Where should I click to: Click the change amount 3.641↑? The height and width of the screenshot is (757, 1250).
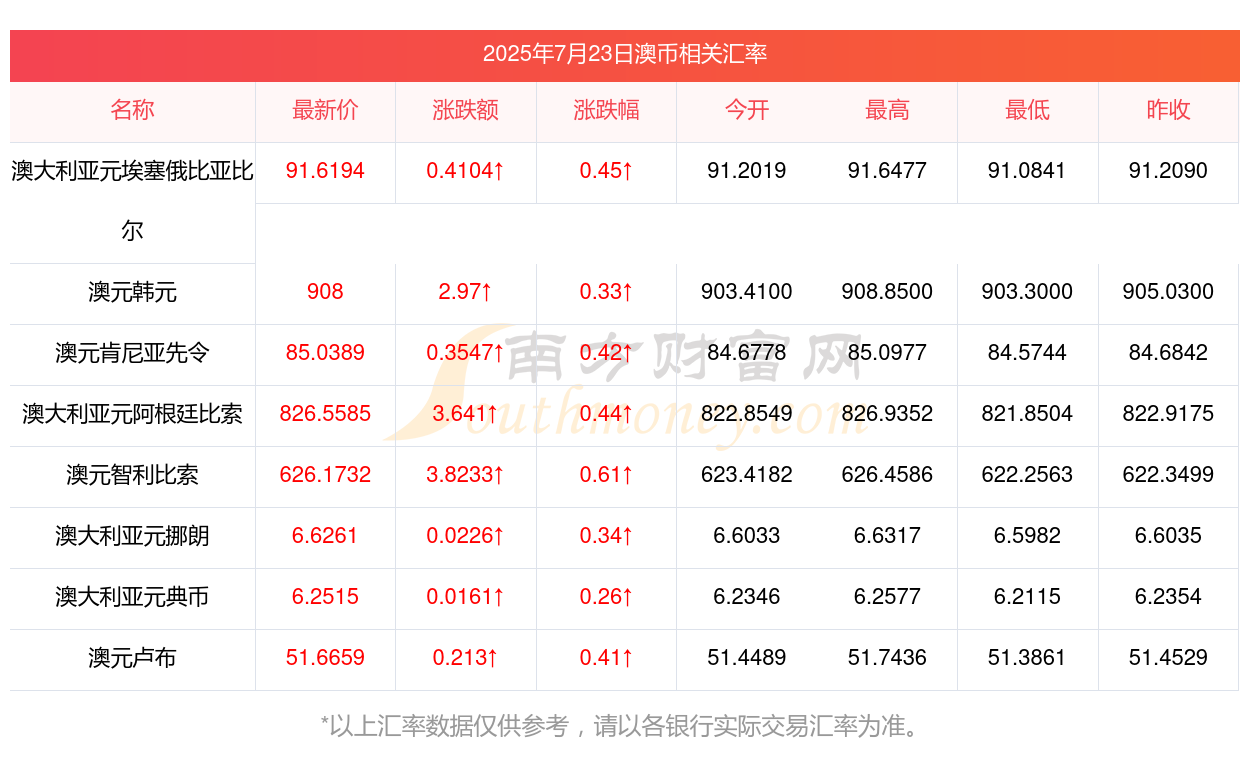point(465,414)
